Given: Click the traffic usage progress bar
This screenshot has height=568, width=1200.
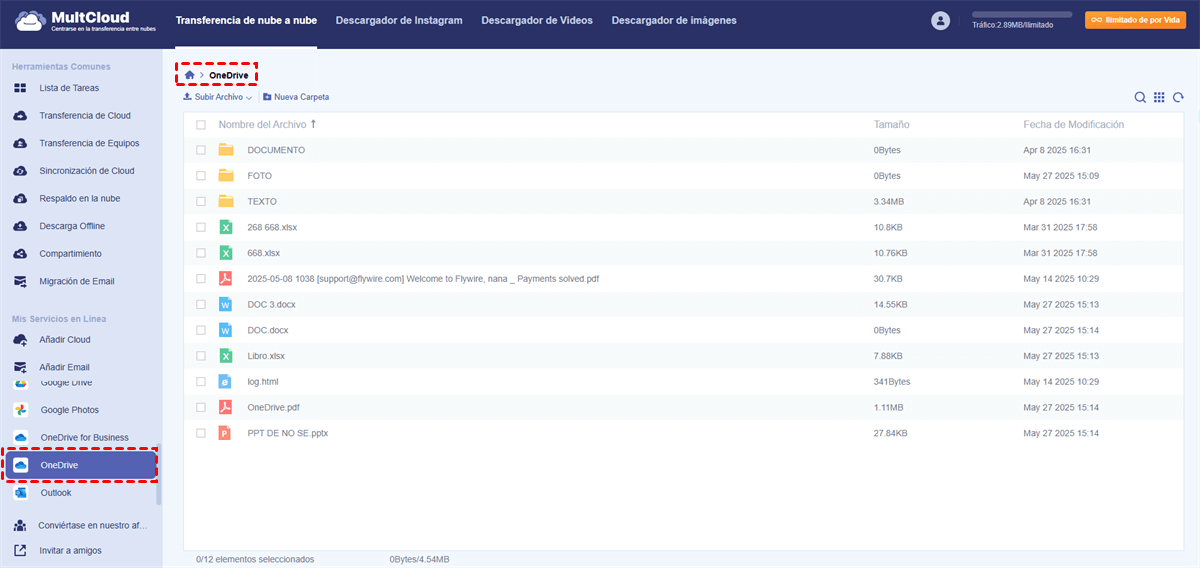Looking at the screenshot, I should click(1022, 15).
